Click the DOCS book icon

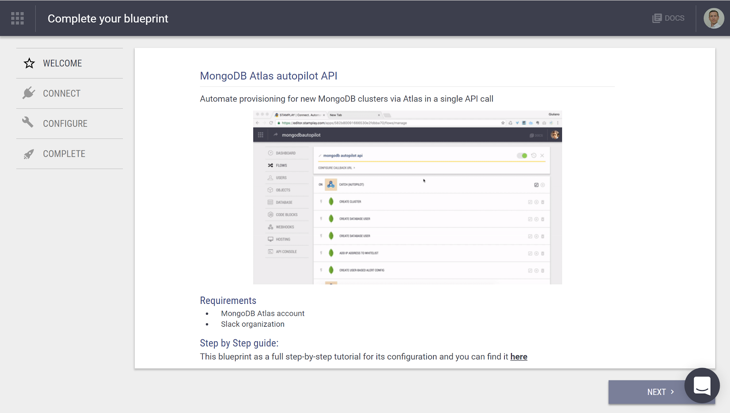(x=656, y=18)
